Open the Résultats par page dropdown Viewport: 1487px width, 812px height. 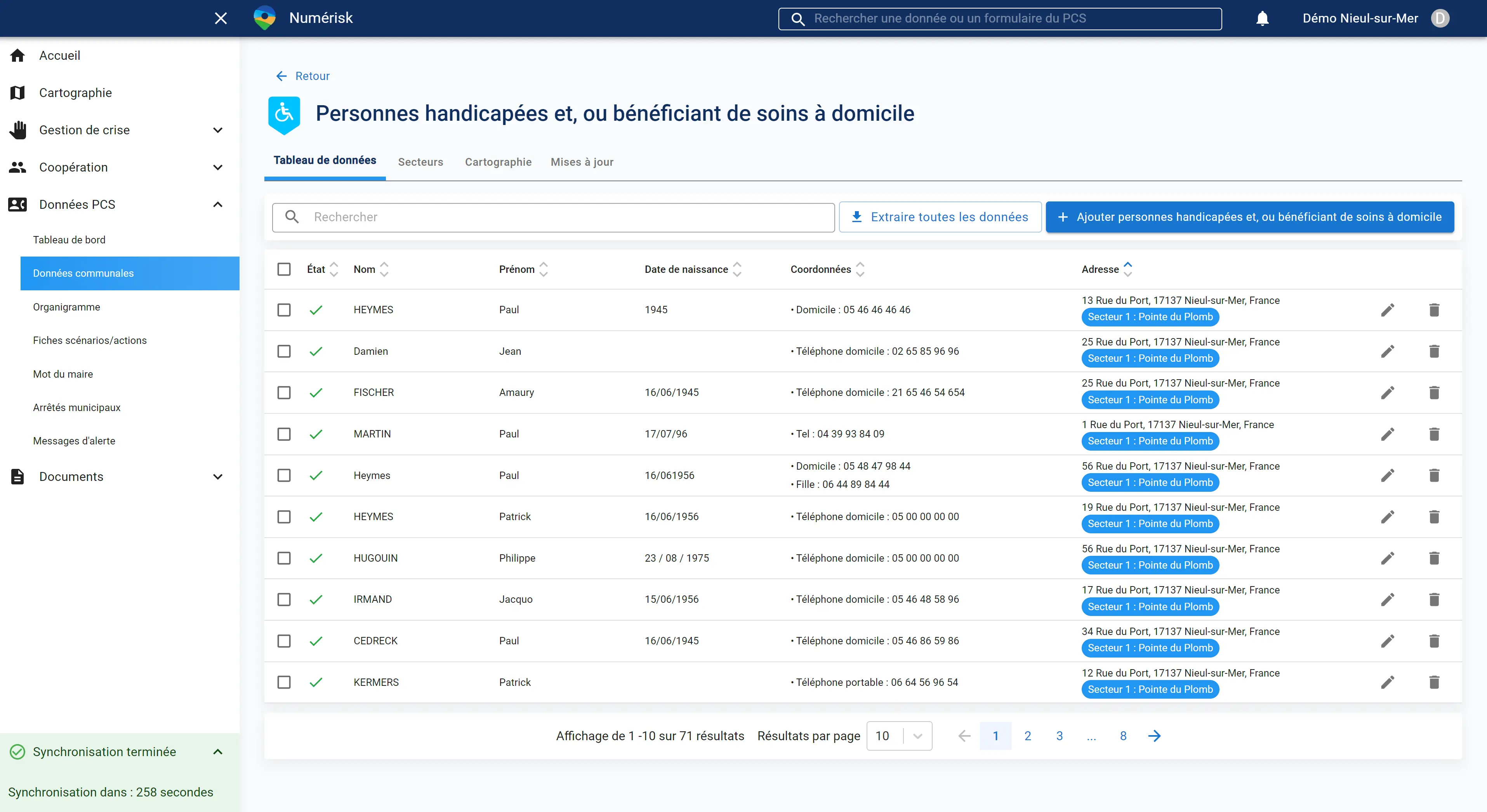pyautogui.click(x=899, y=736)
